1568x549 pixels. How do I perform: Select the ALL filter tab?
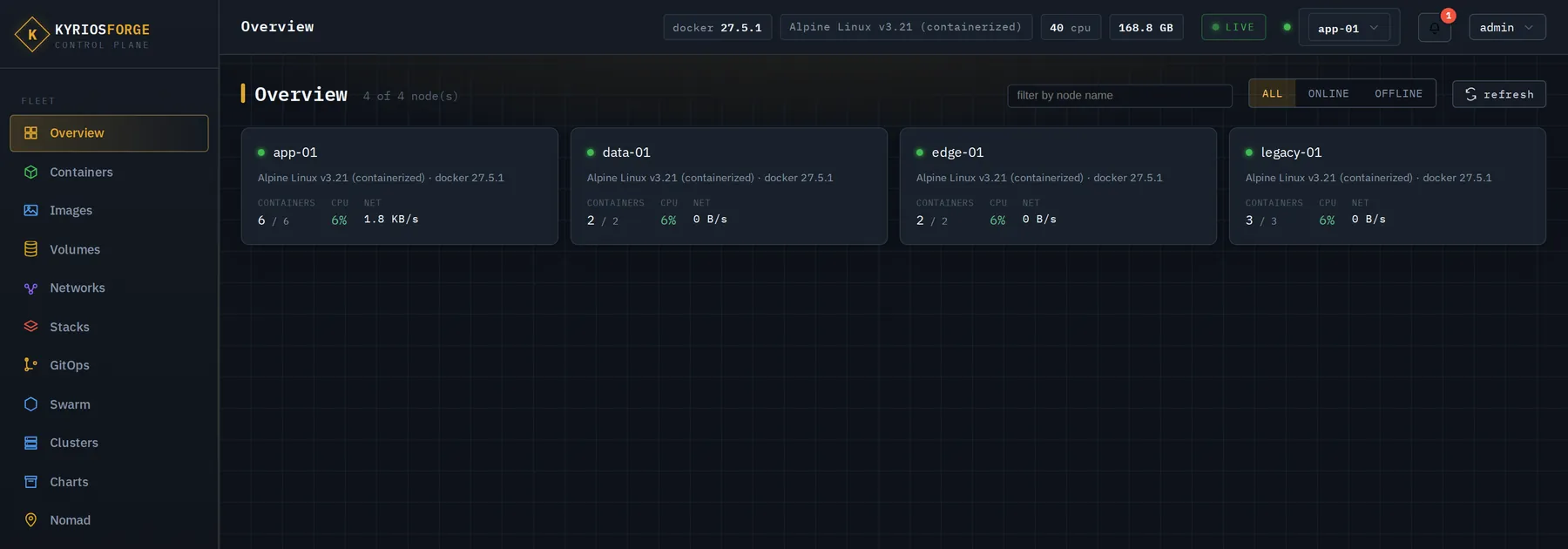click(1272, 94)
